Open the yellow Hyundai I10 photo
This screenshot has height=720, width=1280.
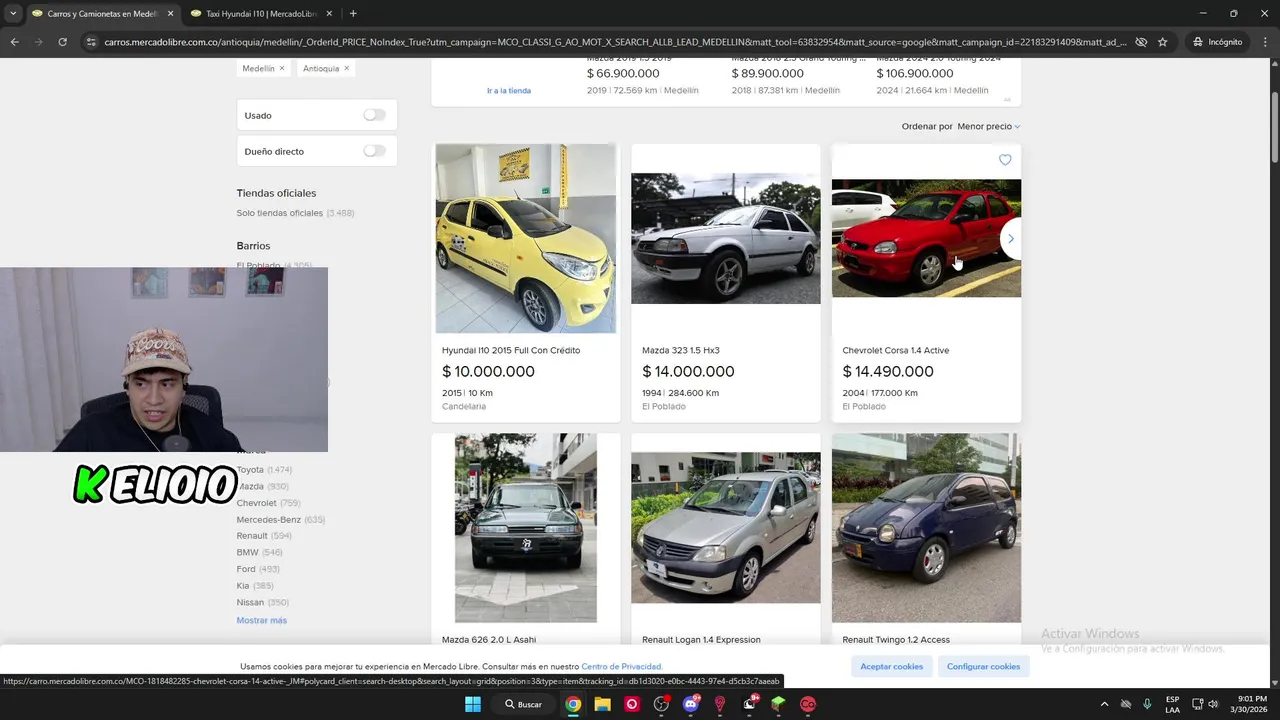[526, 238]
